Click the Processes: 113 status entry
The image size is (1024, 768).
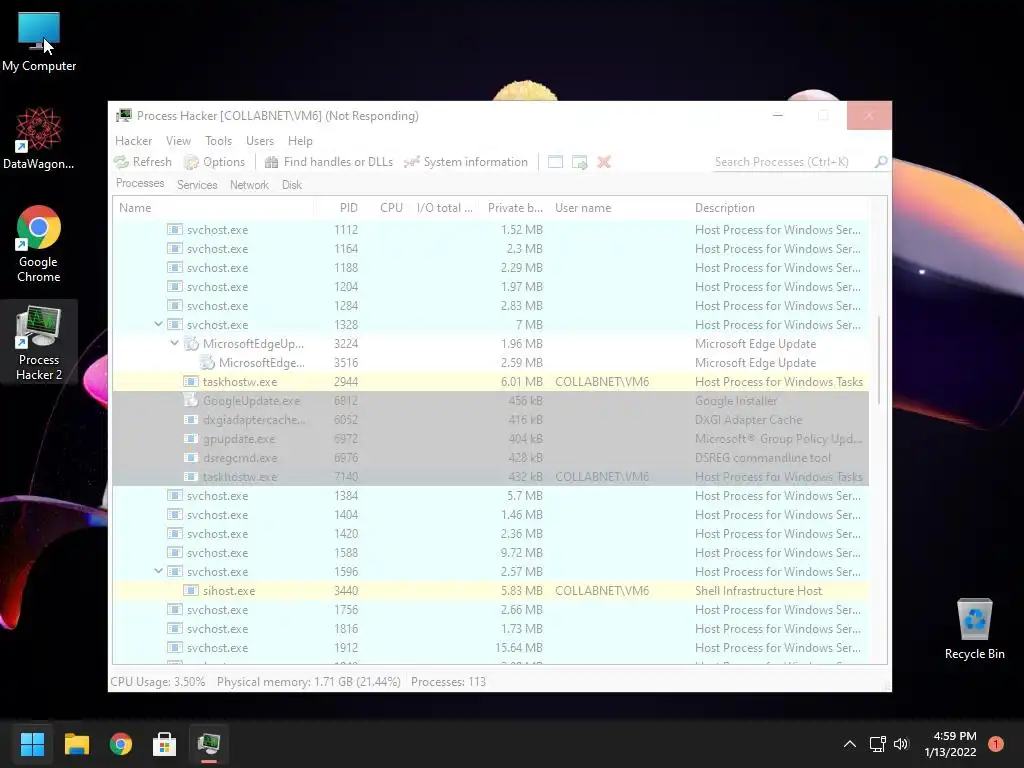click(448, 682)
